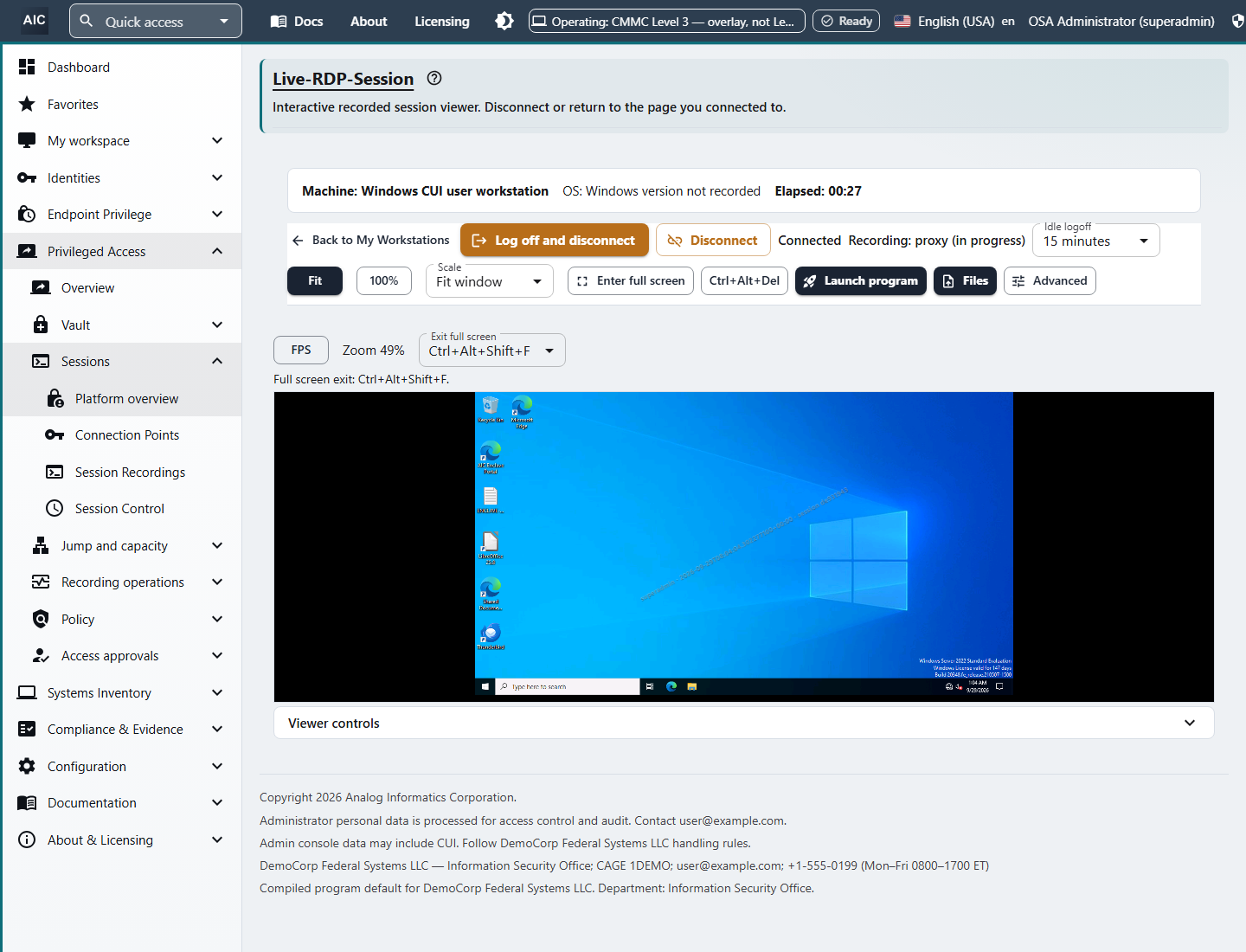Click the AIC logo
Screen dimensions: 1246x952
[35, 20]
